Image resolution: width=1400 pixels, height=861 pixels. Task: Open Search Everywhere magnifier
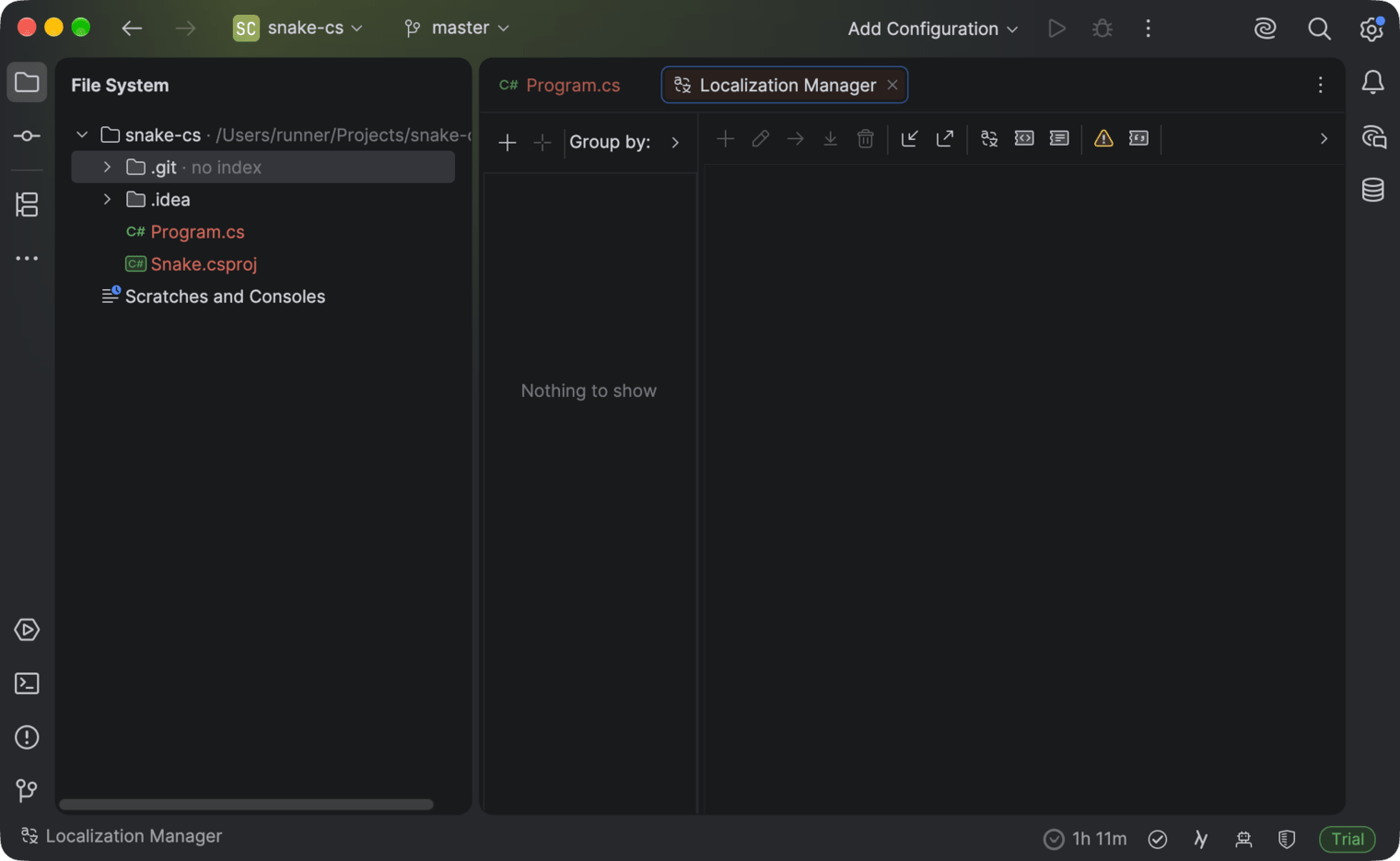(1319, 29)
